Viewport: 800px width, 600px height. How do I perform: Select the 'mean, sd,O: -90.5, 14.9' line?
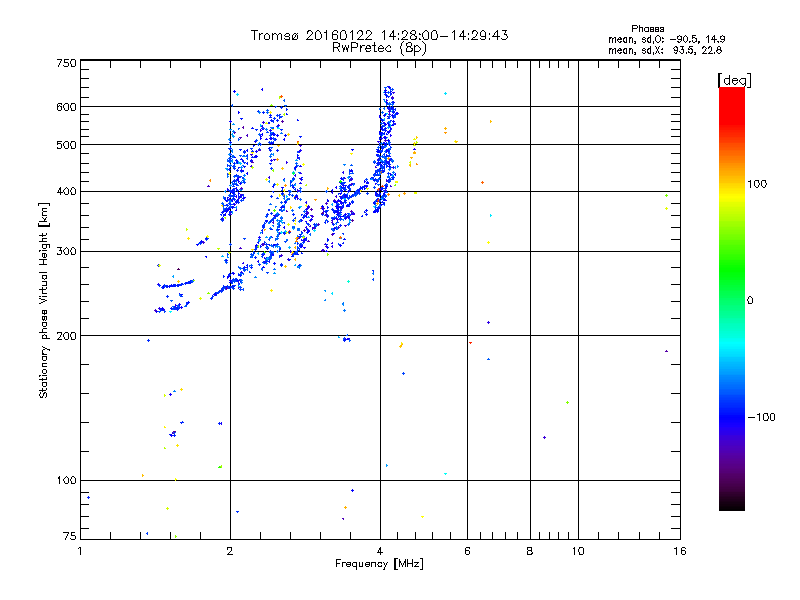pos(666,39)
